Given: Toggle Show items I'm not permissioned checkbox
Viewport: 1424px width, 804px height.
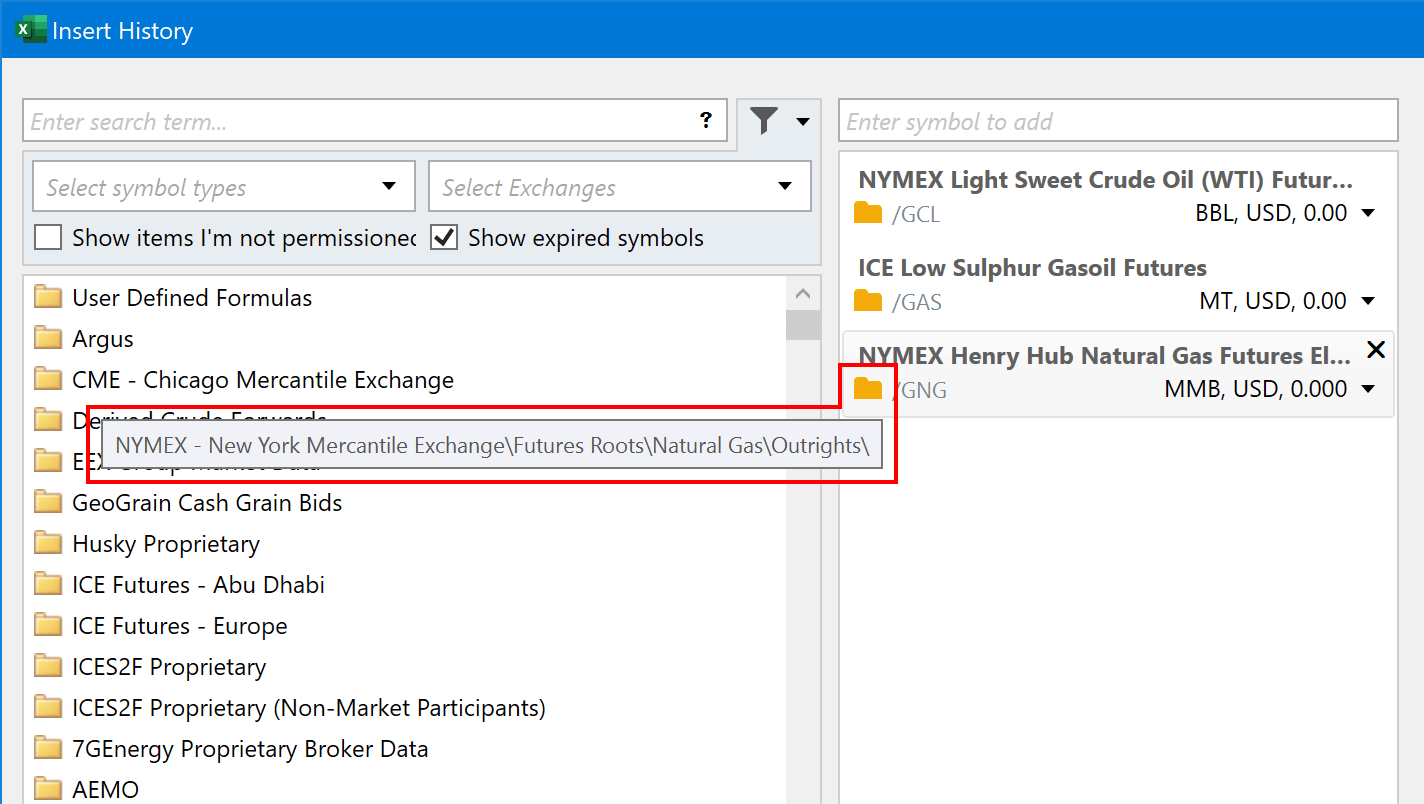Looking at the screenshot, I should 48,238.
